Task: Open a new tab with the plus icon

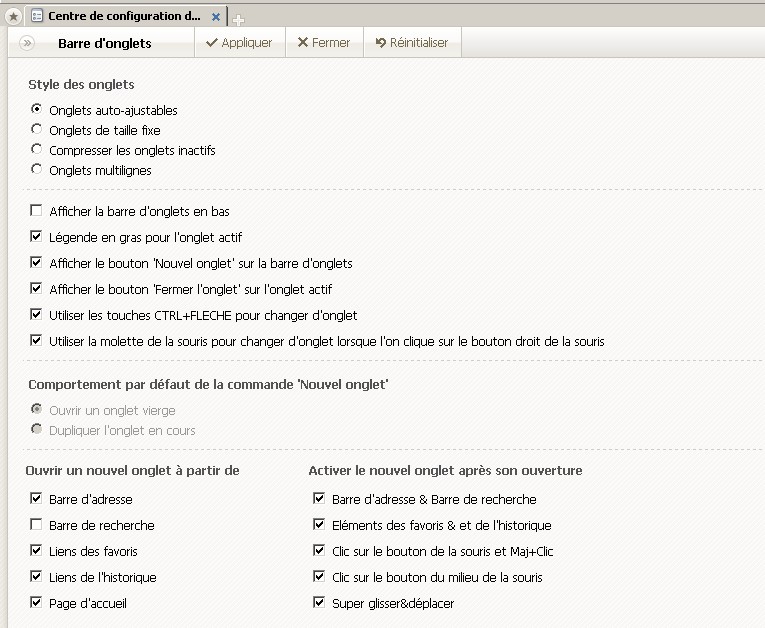Action: point(238,20)
